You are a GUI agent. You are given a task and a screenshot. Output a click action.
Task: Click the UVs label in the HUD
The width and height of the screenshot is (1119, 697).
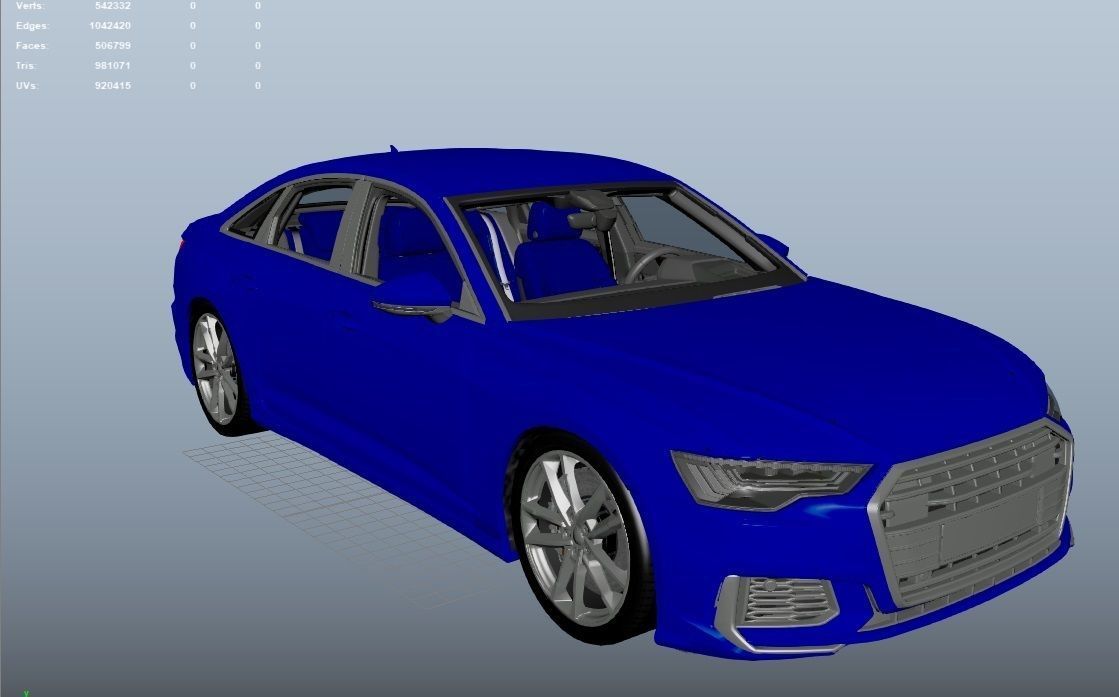[x=27, y=86]
